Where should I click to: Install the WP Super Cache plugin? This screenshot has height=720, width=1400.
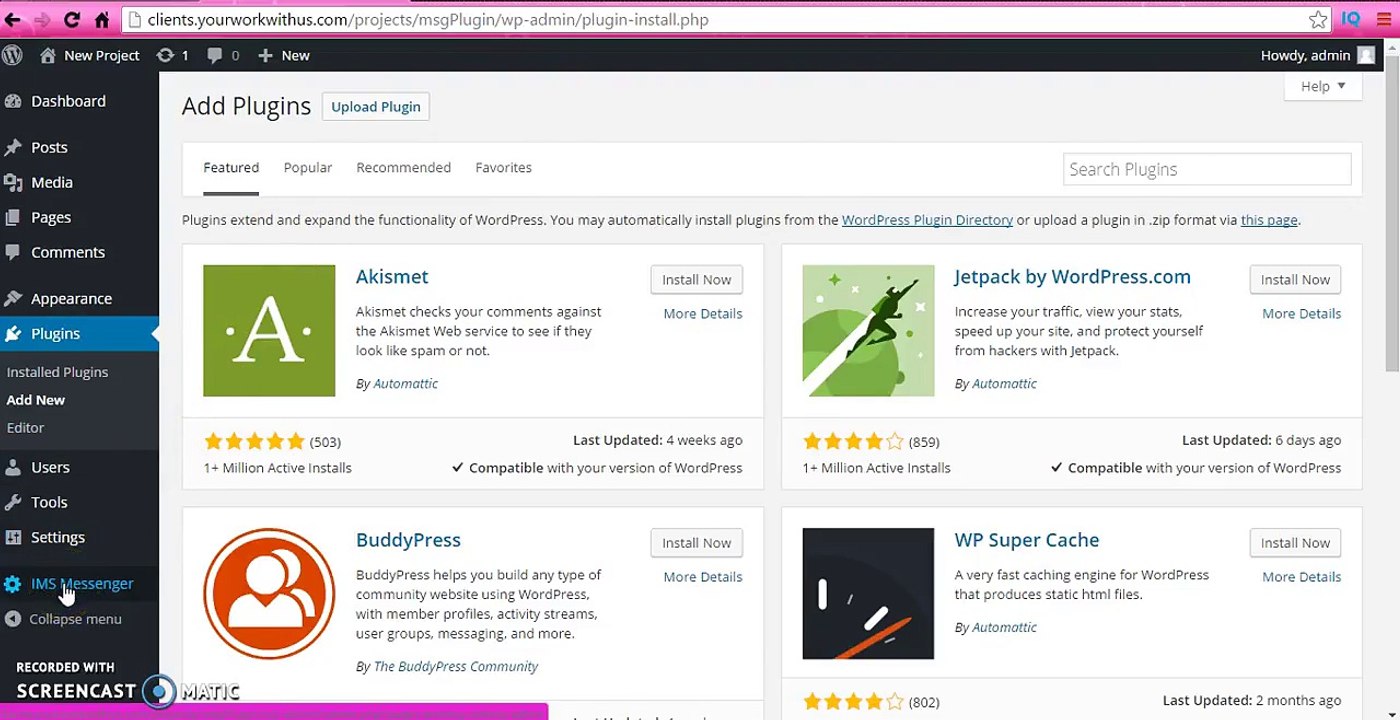coord(1295,543)
